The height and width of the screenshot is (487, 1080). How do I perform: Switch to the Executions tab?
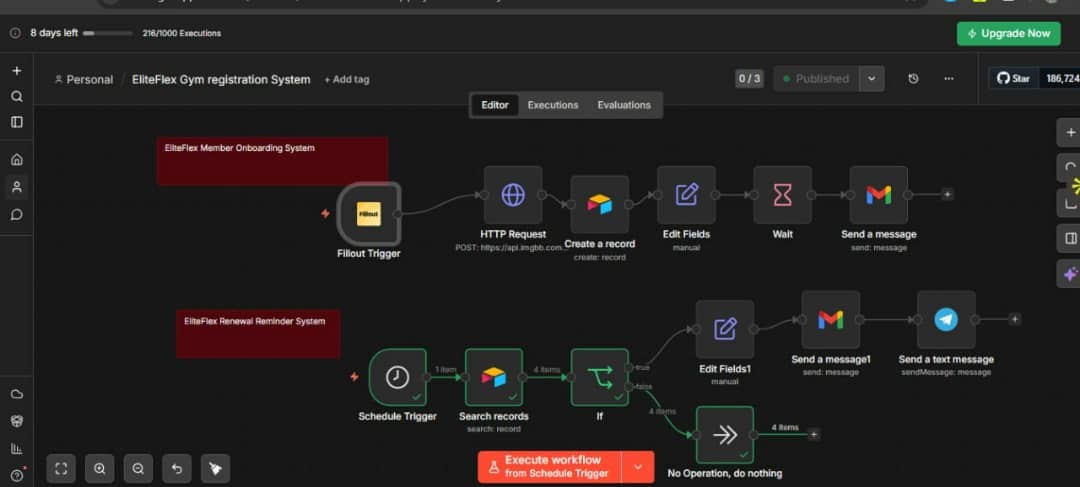(x=553, y=105)
